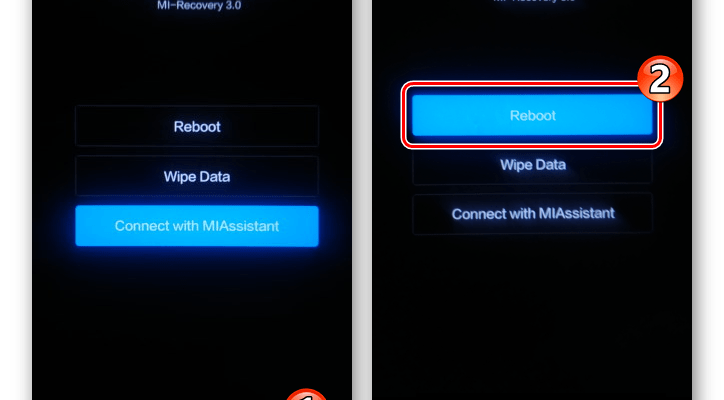Click the red-outlined blue Reboot button
Image resolution: width=724 pixels, height=400 pixels.
(x=532, y=115)
